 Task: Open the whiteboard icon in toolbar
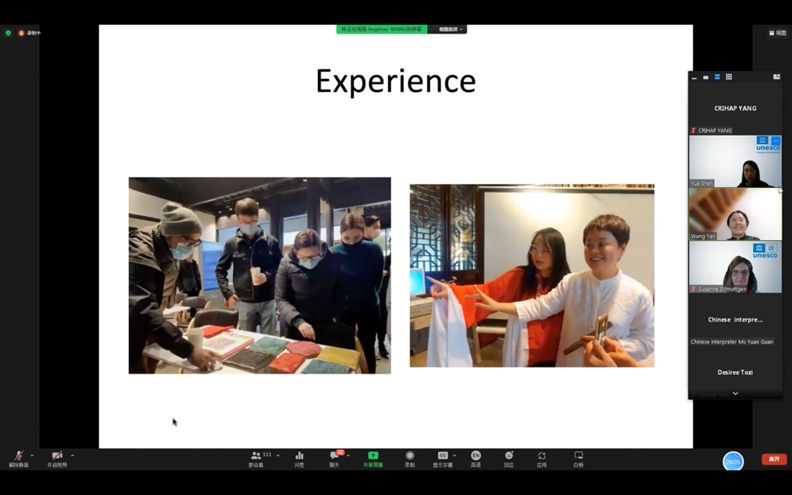[x=579, y=459]
